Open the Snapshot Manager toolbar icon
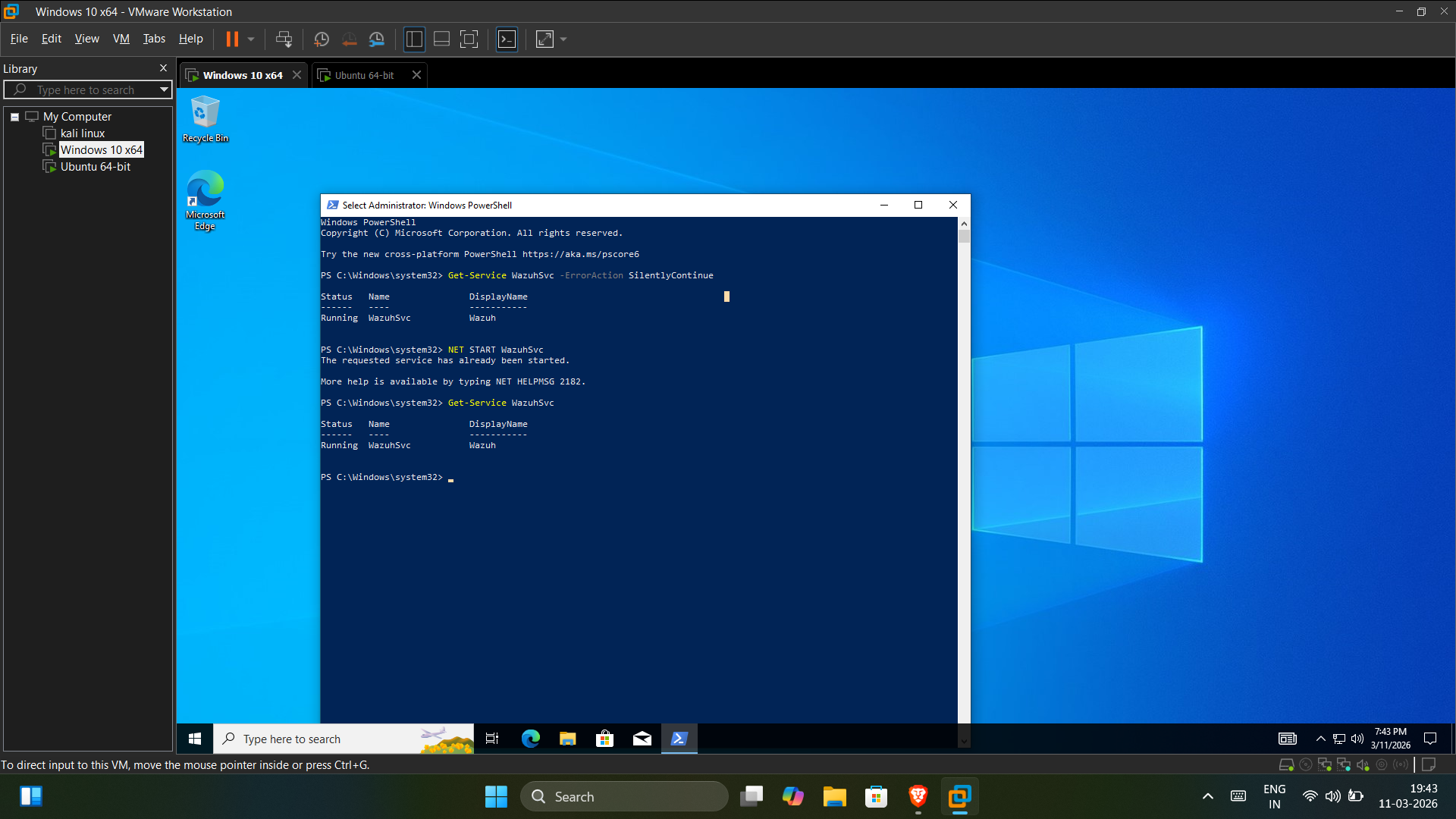Viewport: 1456px width, 819px height. coord(377,39)
